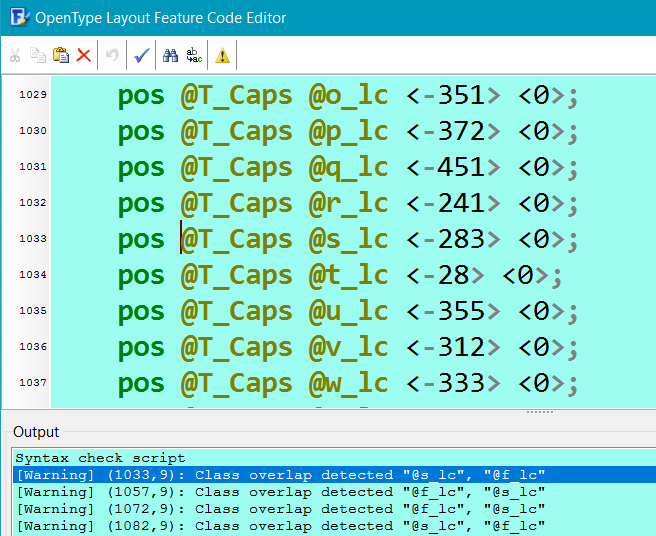This screenshot has width=656, height=536.
Task: Click the @v_lc class in code
Action: point(348,348)
